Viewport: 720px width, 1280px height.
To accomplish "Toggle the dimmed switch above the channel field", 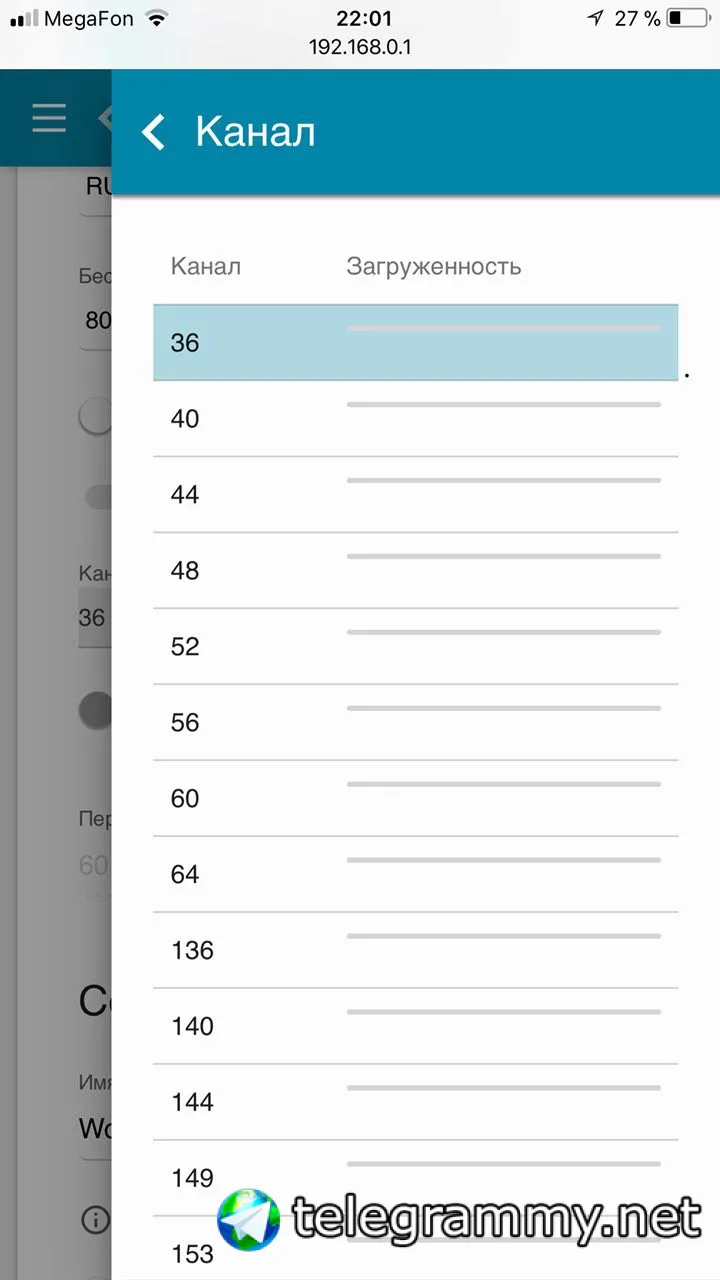I will point(97,418).
